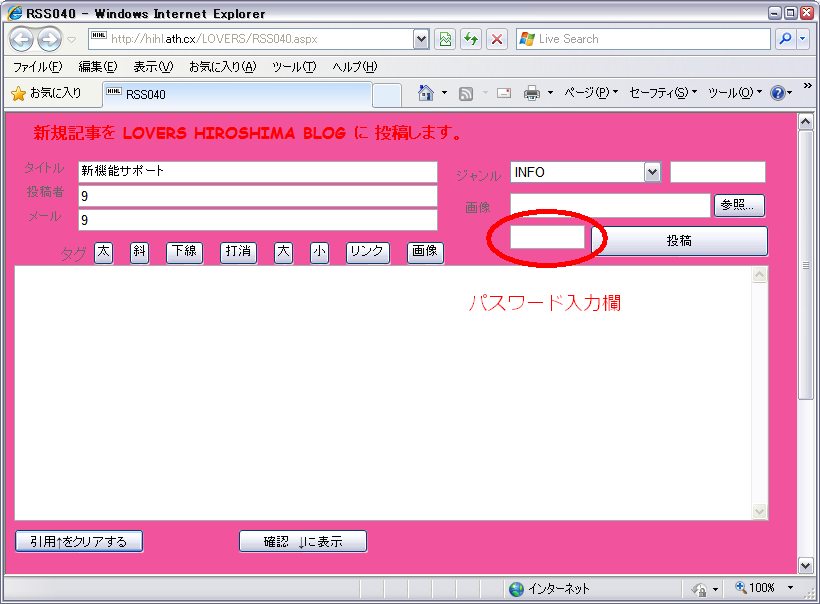Open the address bar URL history dropdown
This screenshot has height=604, width=820.
(x=421, y=39)
